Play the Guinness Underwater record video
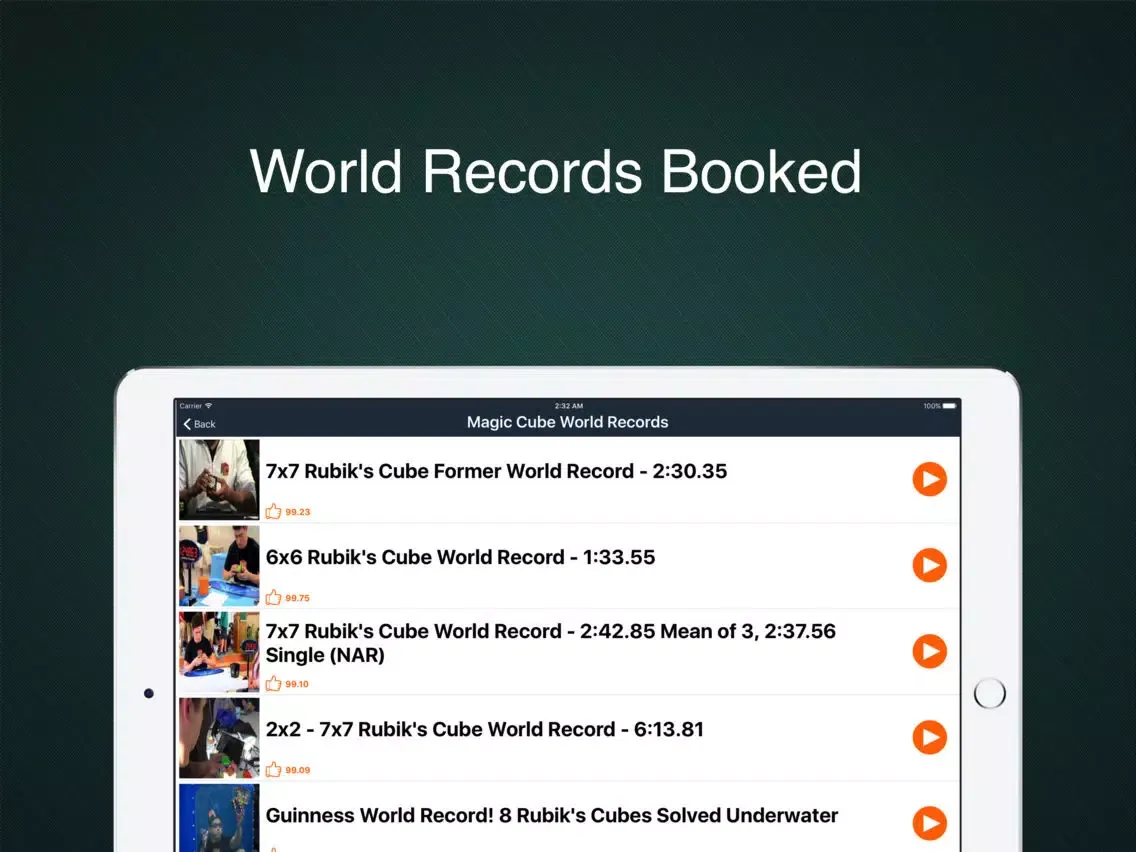Viewport: 1136px width, 852px height. 929,823
